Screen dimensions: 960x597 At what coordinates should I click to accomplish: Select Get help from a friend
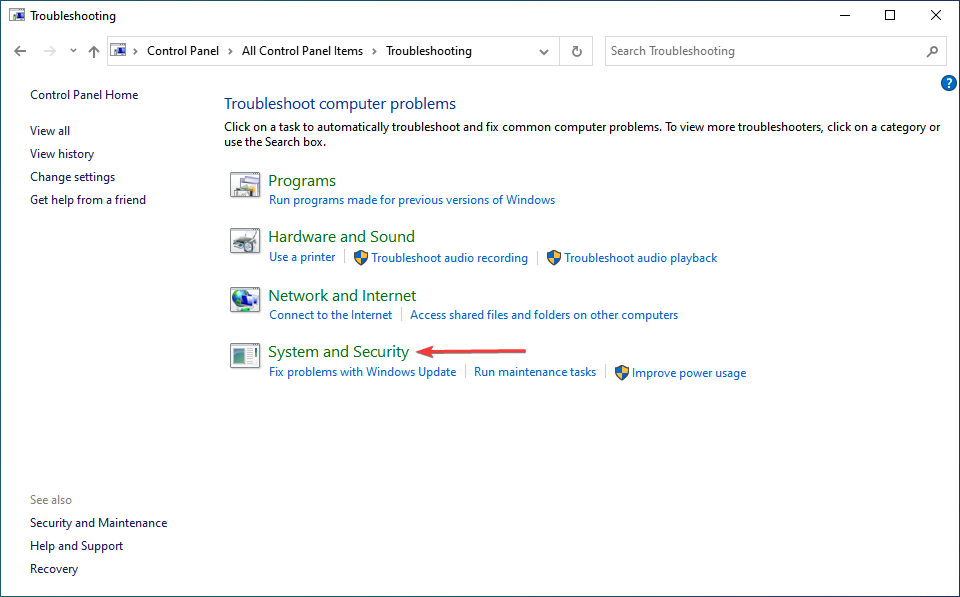tap(88, 200)
